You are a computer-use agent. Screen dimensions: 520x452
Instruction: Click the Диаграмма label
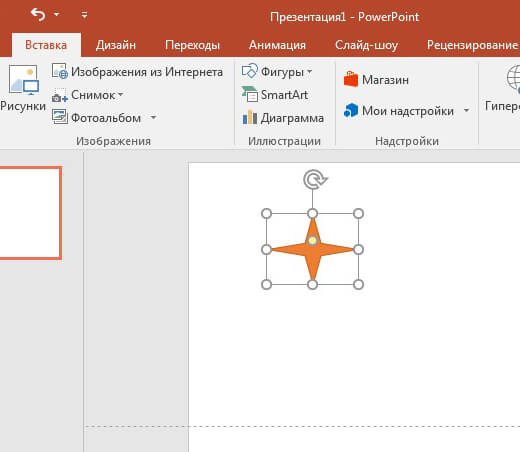292,118
